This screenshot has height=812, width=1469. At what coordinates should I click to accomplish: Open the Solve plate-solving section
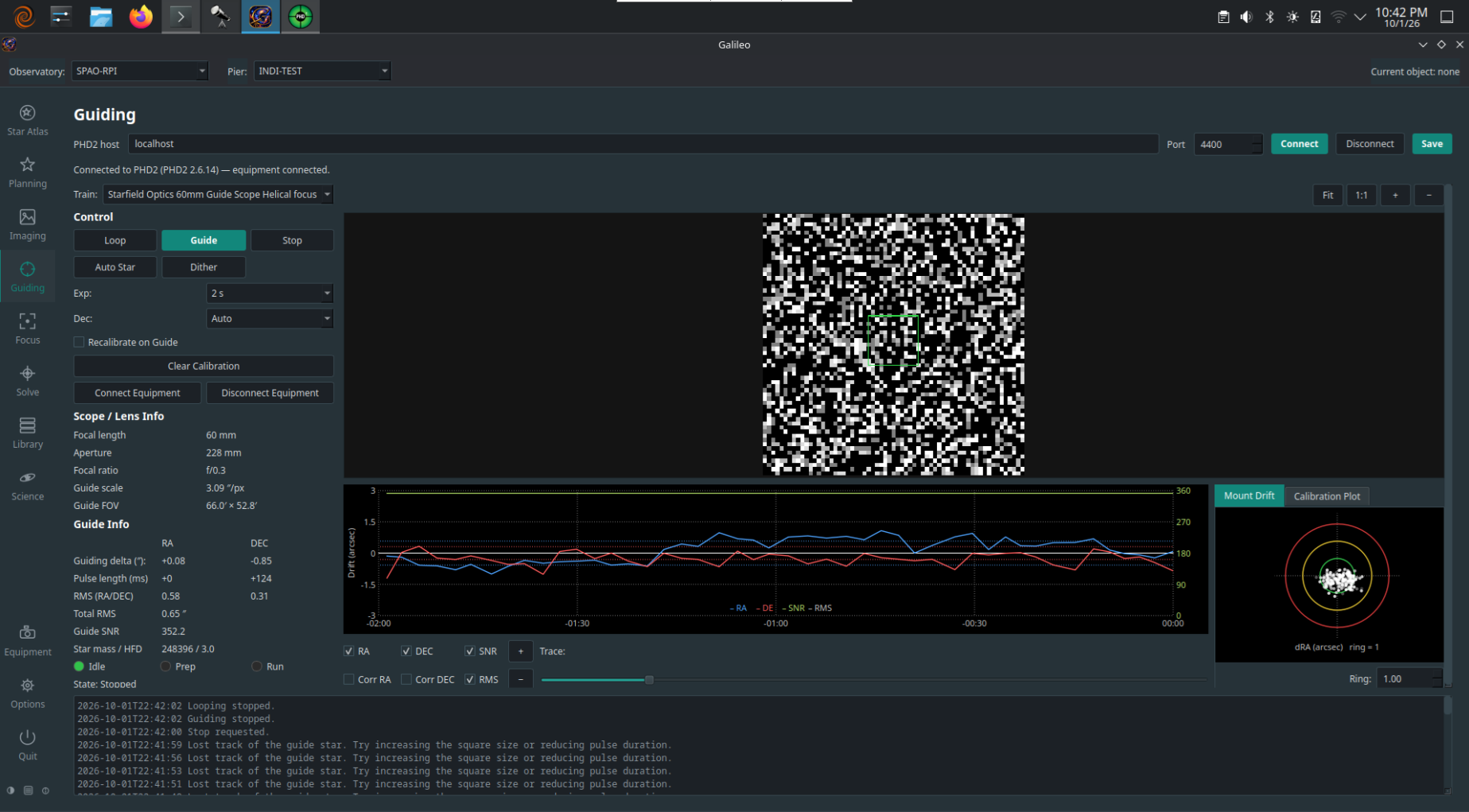tap(27, 381)
